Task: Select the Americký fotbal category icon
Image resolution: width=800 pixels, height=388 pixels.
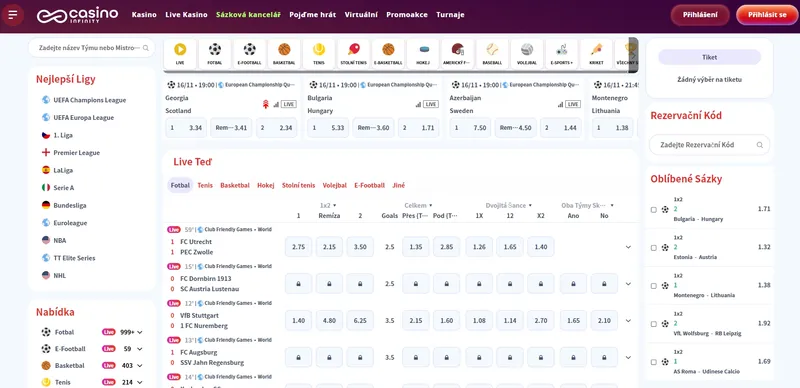Action: [x=458, y=54]
